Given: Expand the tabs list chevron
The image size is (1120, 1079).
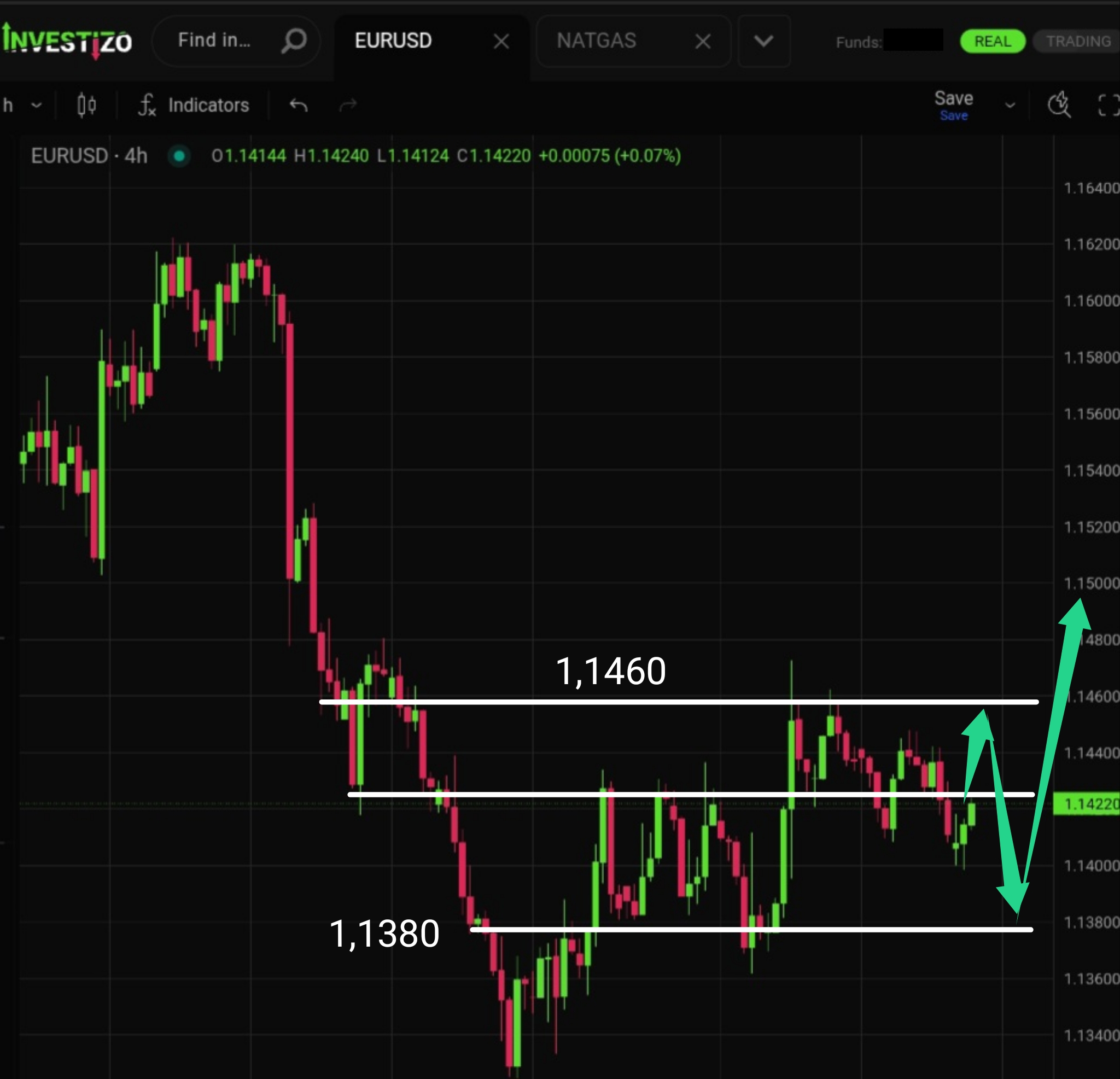Looking at the screenshot, I should pos(763,41).
